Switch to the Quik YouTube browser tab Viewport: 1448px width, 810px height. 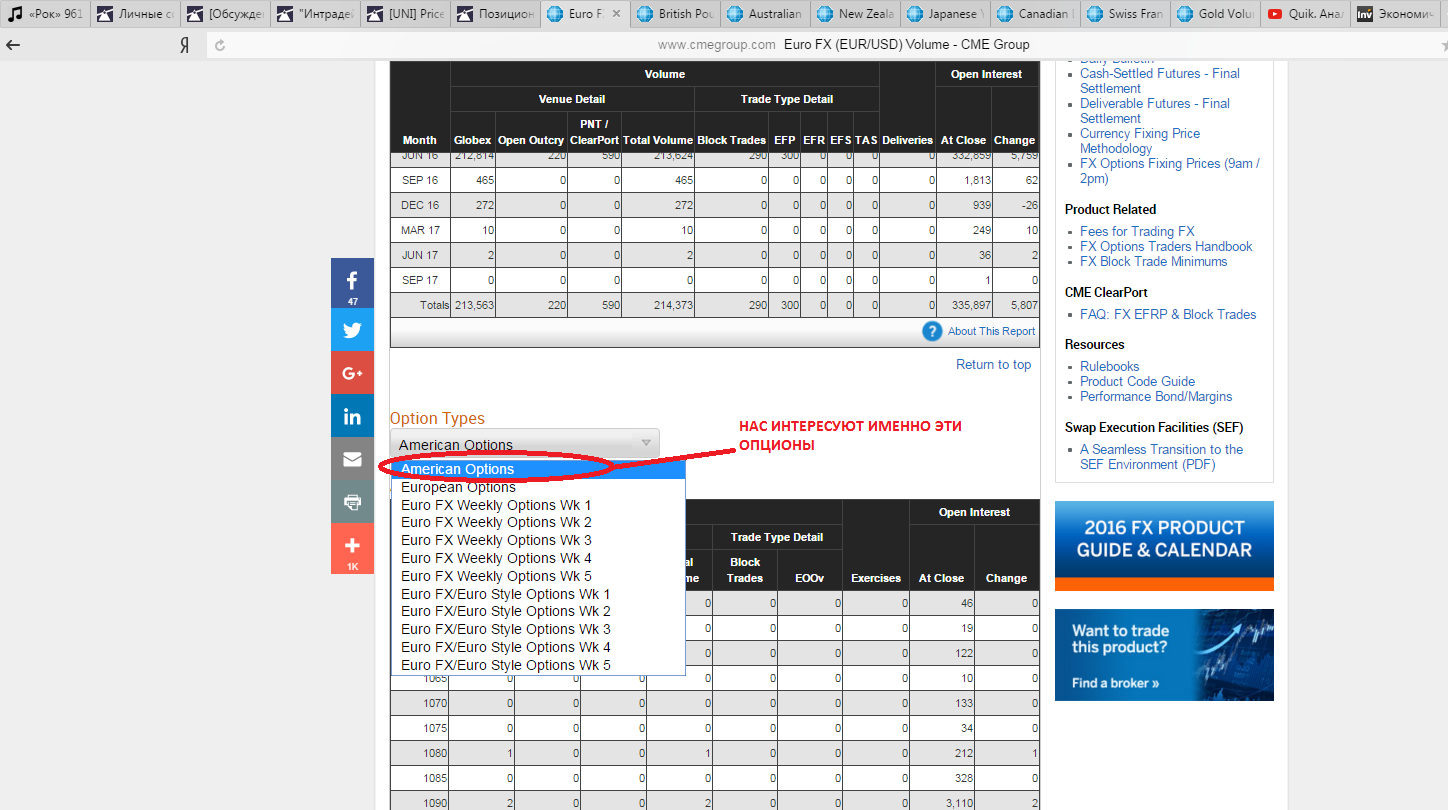1305,14
